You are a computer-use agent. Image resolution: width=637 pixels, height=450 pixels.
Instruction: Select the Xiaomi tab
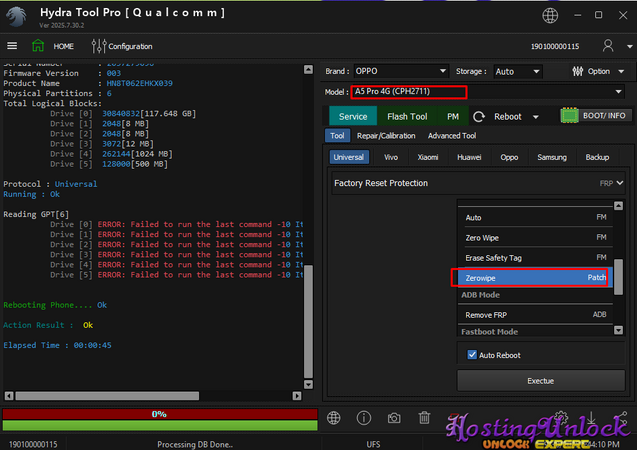pyautogui.click(x=428, y=157)
